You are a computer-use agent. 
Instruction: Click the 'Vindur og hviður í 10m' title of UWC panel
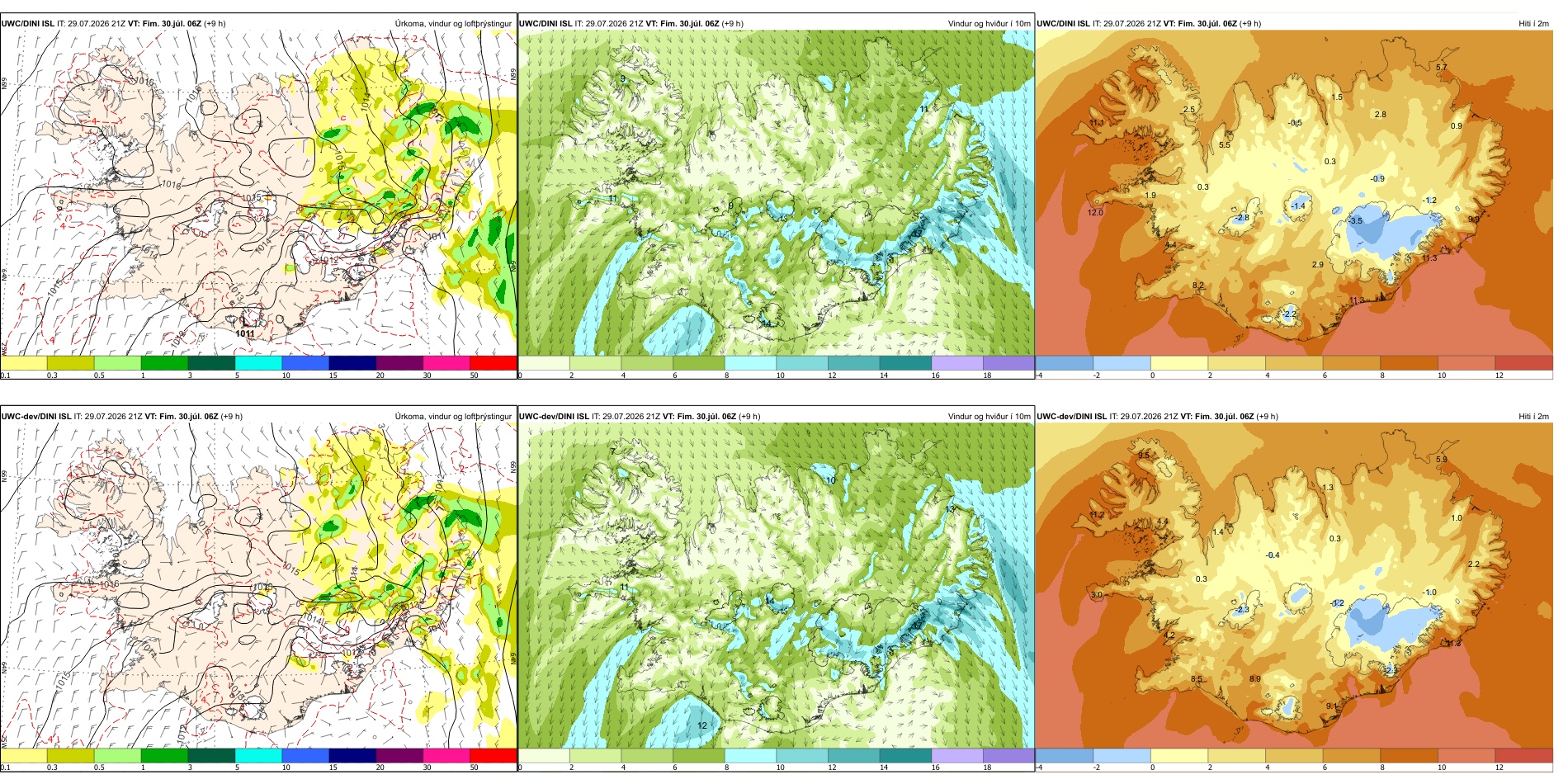pyautogui.click(x=989, y=24)
